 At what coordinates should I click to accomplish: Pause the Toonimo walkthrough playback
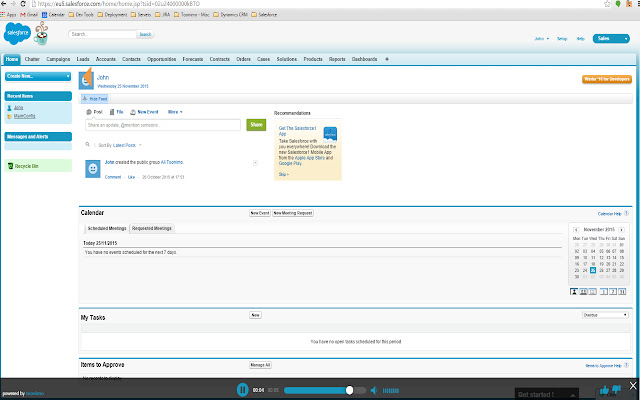242,390
